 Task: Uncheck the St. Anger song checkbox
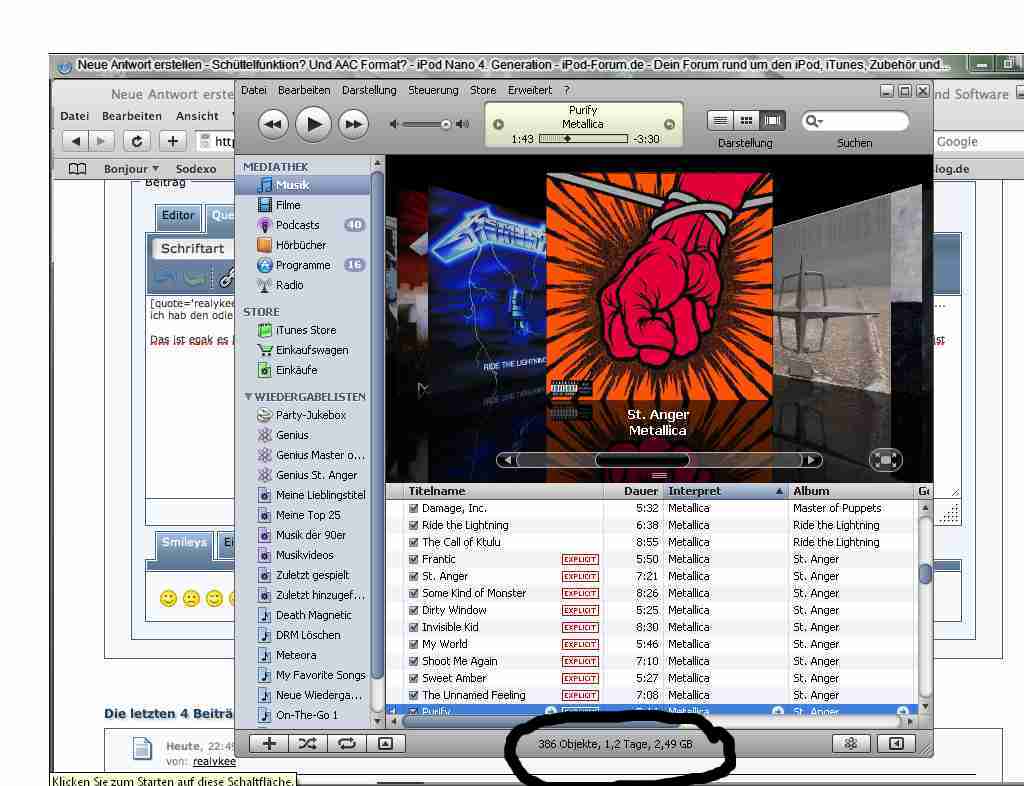tap(413, 576)
